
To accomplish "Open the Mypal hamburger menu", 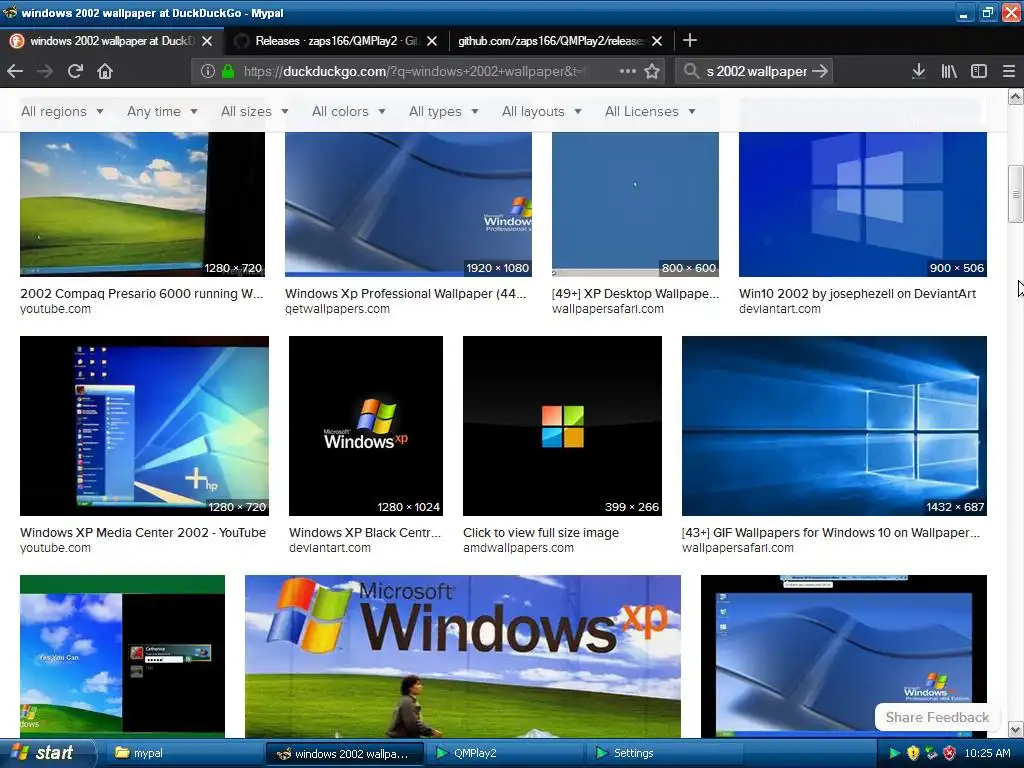I will (x=1009, y=71).
